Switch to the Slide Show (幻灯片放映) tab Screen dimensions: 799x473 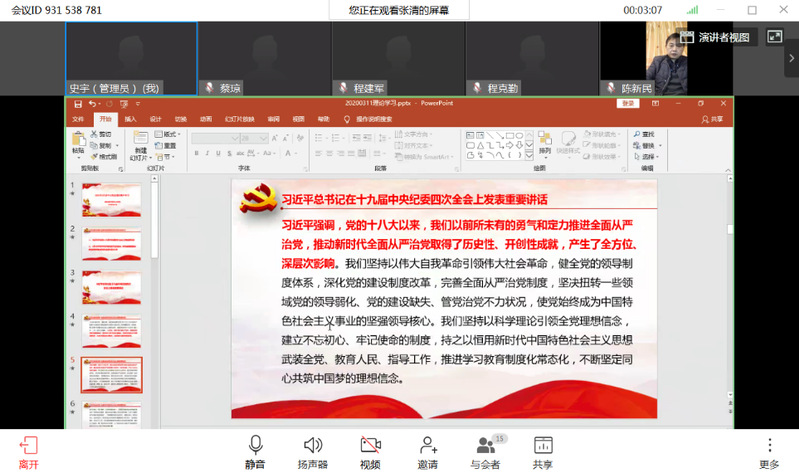(239, 119)
